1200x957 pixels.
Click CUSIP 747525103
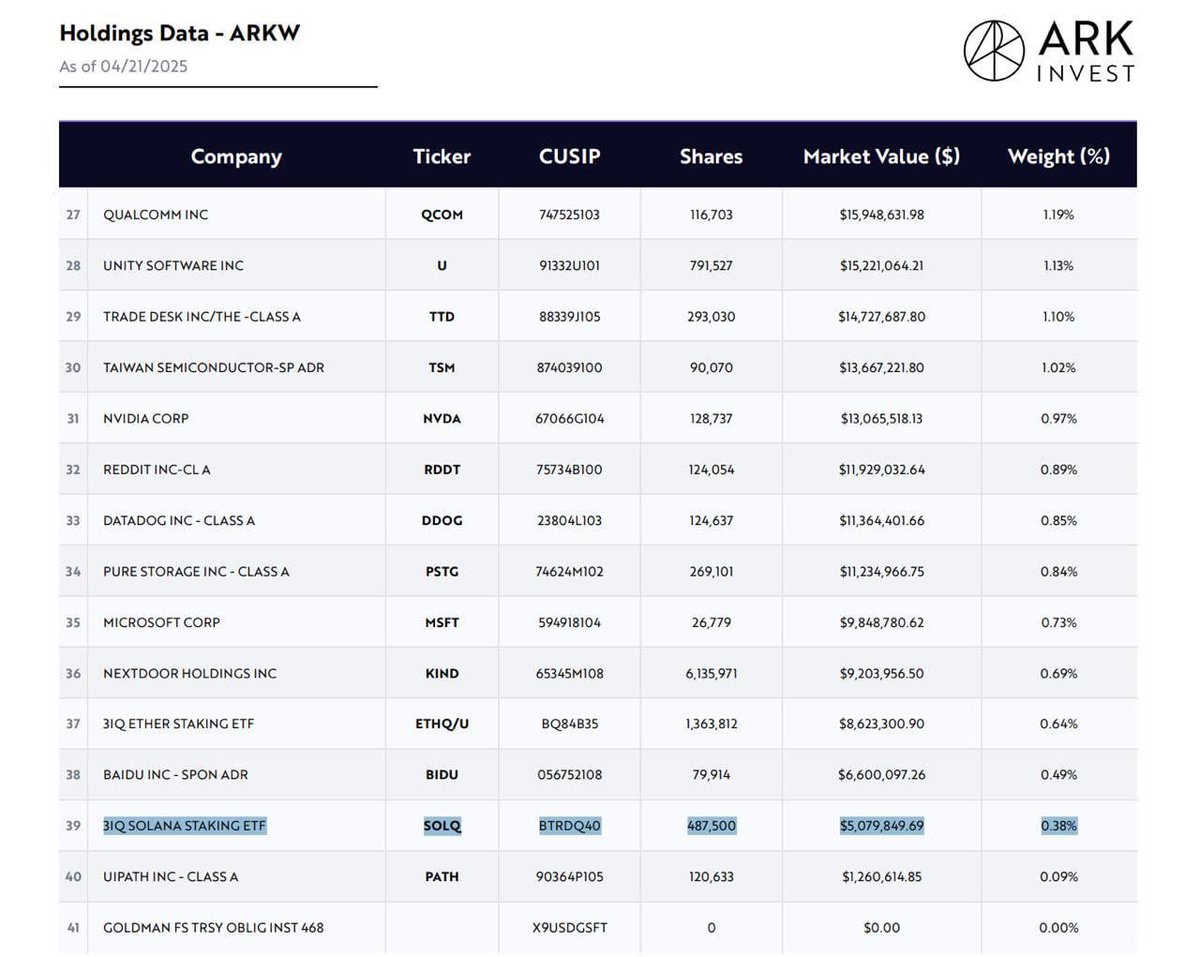pyautogui.click(x=569, y=215)
